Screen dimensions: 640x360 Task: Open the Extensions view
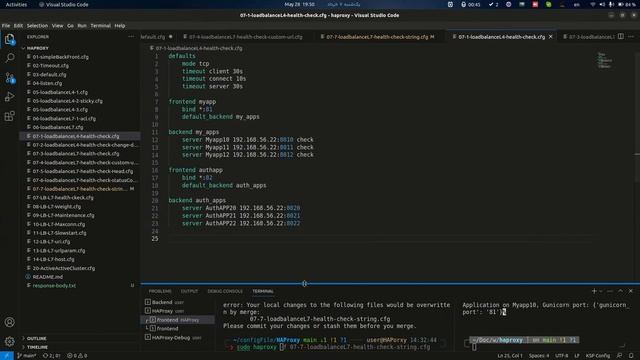(9, 116)
